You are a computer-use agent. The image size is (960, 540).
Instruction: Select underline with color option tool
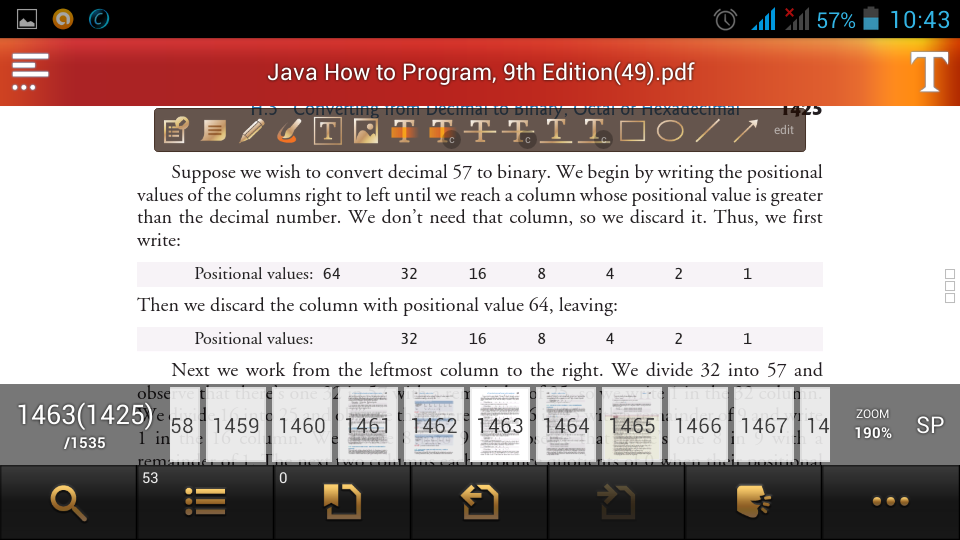tap(594, 131)
